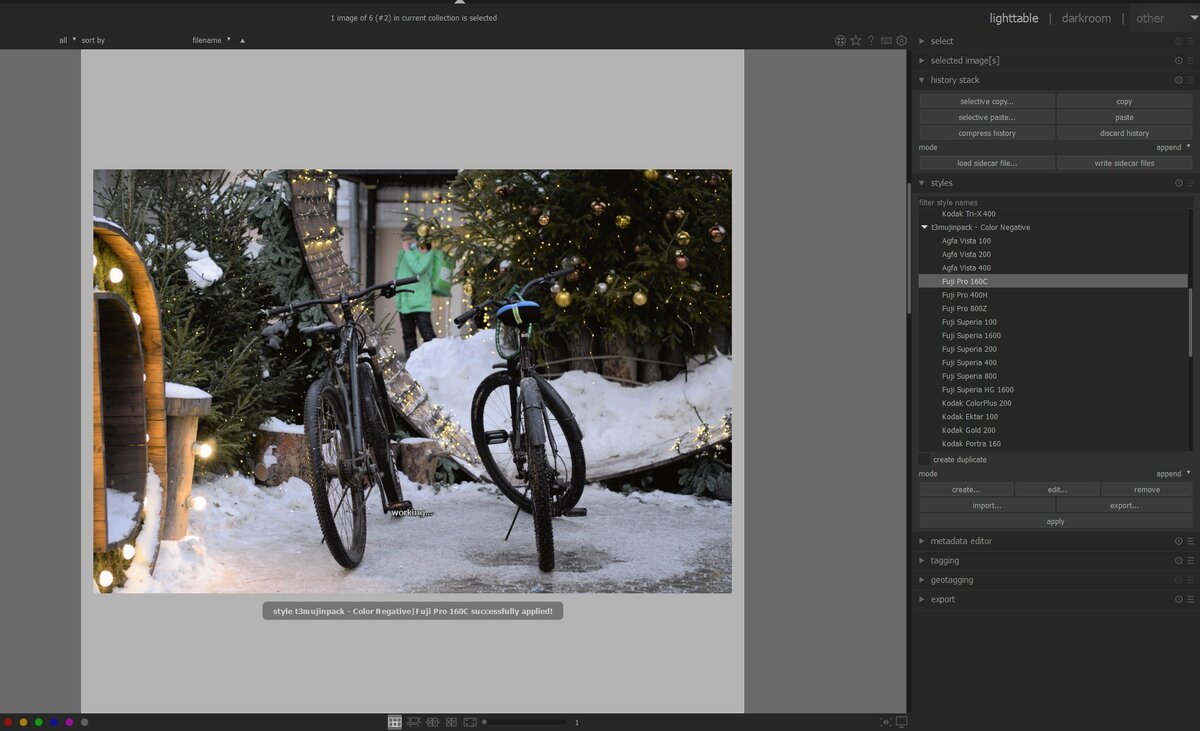
Task: Click the keyboard shortcuts icon
Action: point(886,40)
